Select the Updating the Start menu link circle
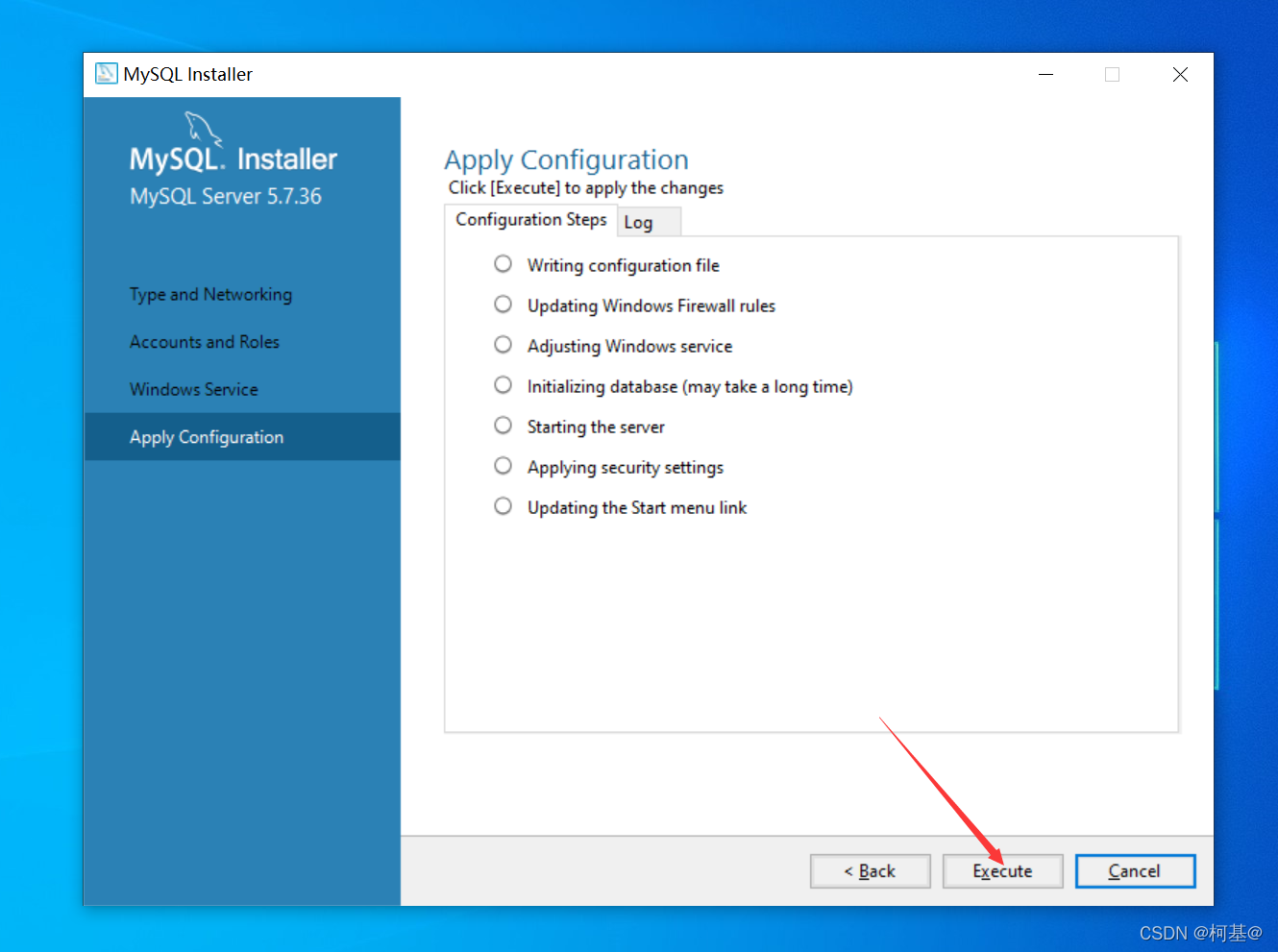 click(x=503, y=506)
